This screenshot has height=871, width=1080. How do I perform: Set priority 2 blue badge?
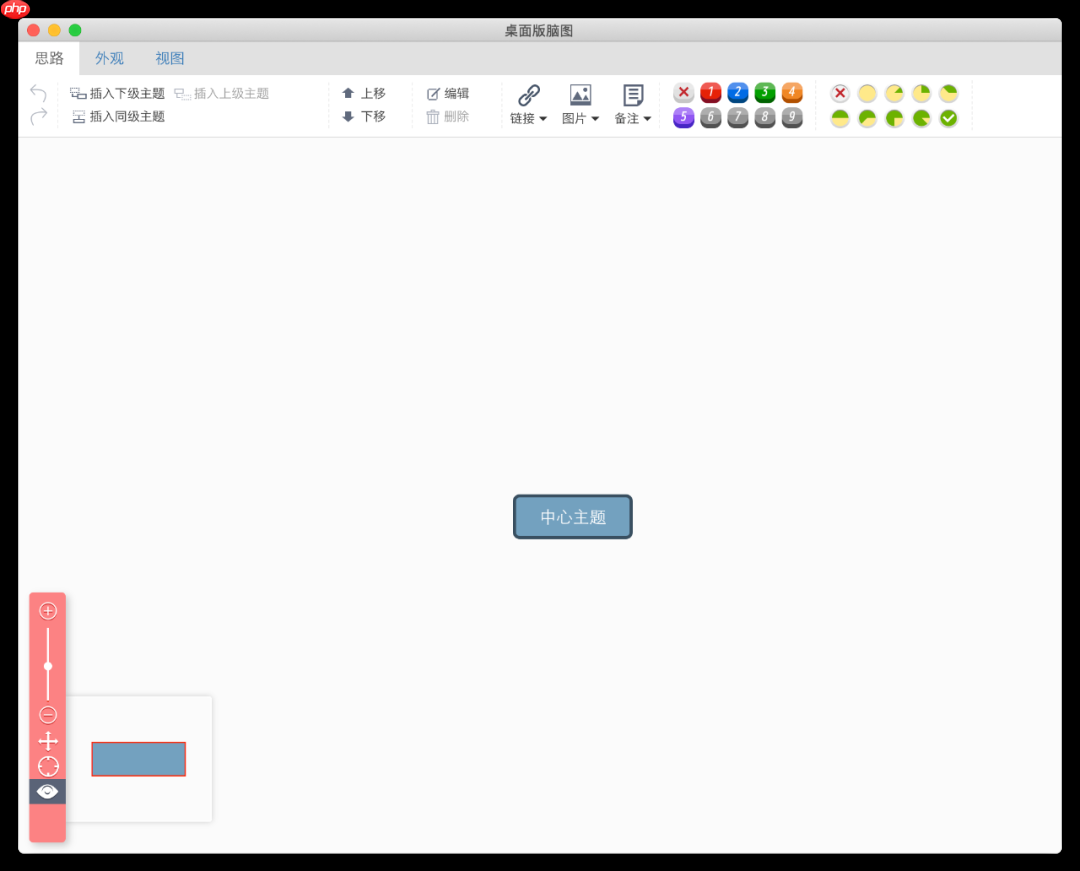(x=738, y=92)
